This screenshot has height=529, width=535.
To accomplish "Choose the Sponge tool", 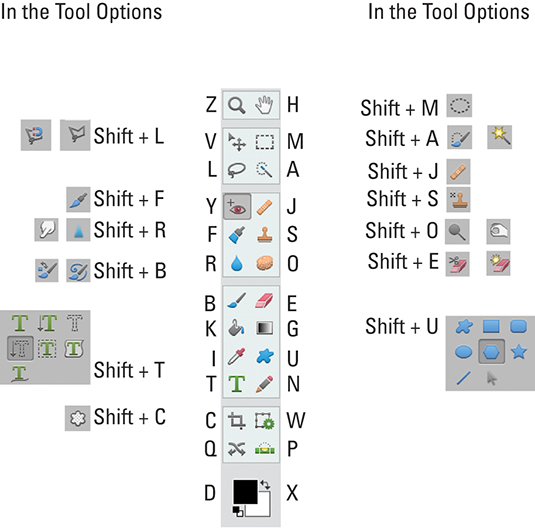I will click(265, 264).
